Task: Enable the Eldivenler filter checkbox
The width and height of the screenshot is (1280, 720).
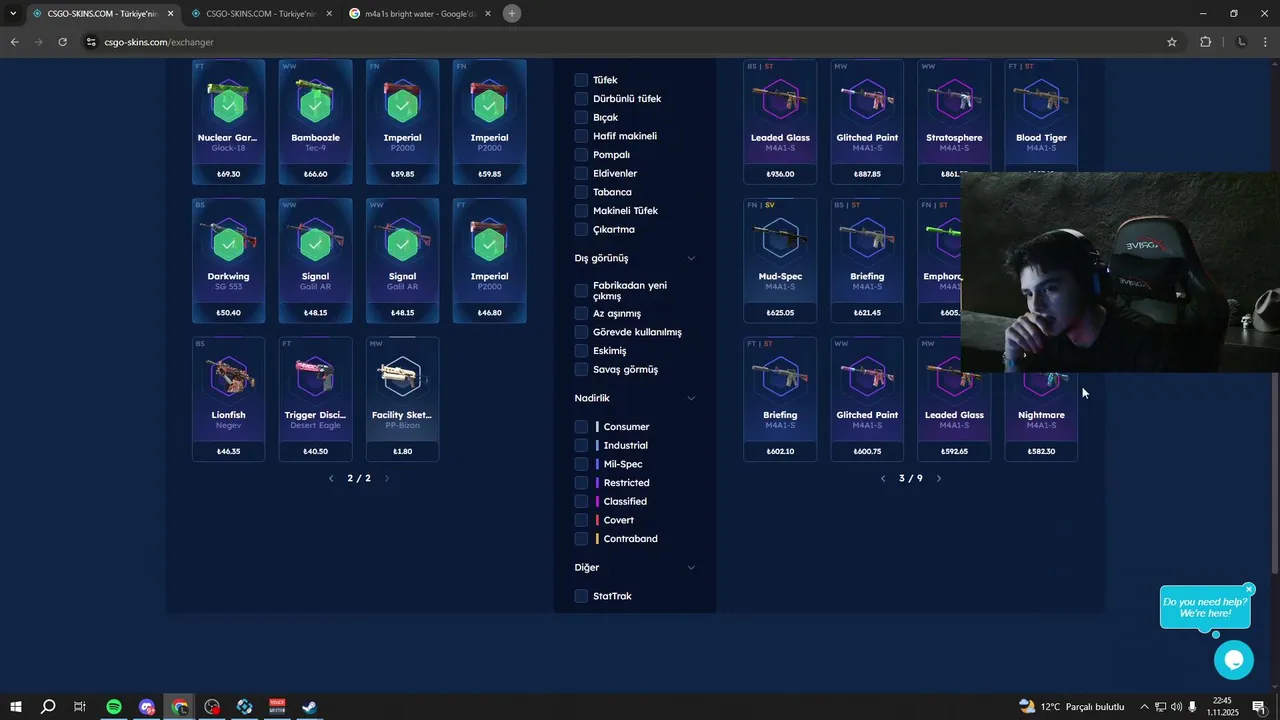Action: point(581,173)
